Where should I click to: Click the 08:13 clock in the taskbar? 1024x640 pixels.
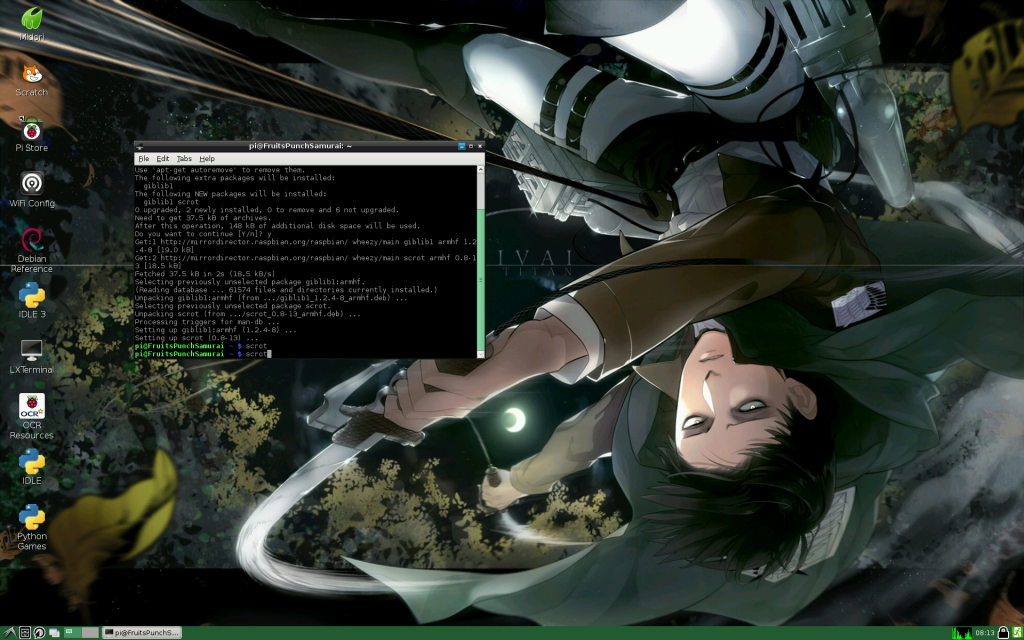click(984, 633)
